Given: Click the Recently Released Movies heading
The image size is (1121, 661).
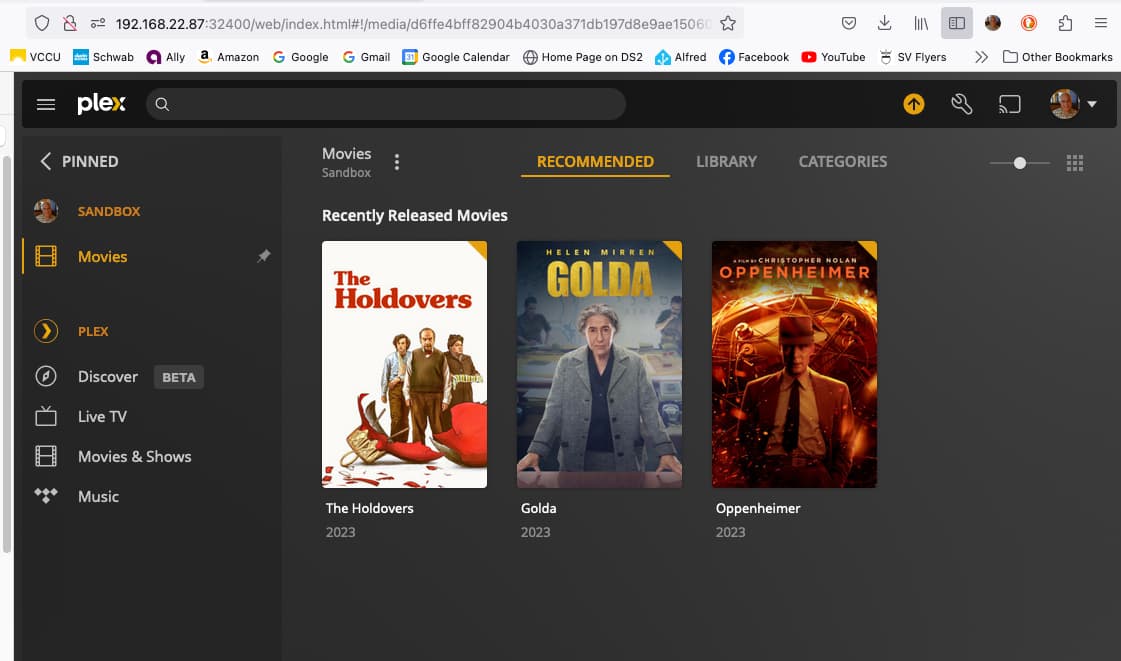Looking at the screenshot, I should click(x=415, y=215).
